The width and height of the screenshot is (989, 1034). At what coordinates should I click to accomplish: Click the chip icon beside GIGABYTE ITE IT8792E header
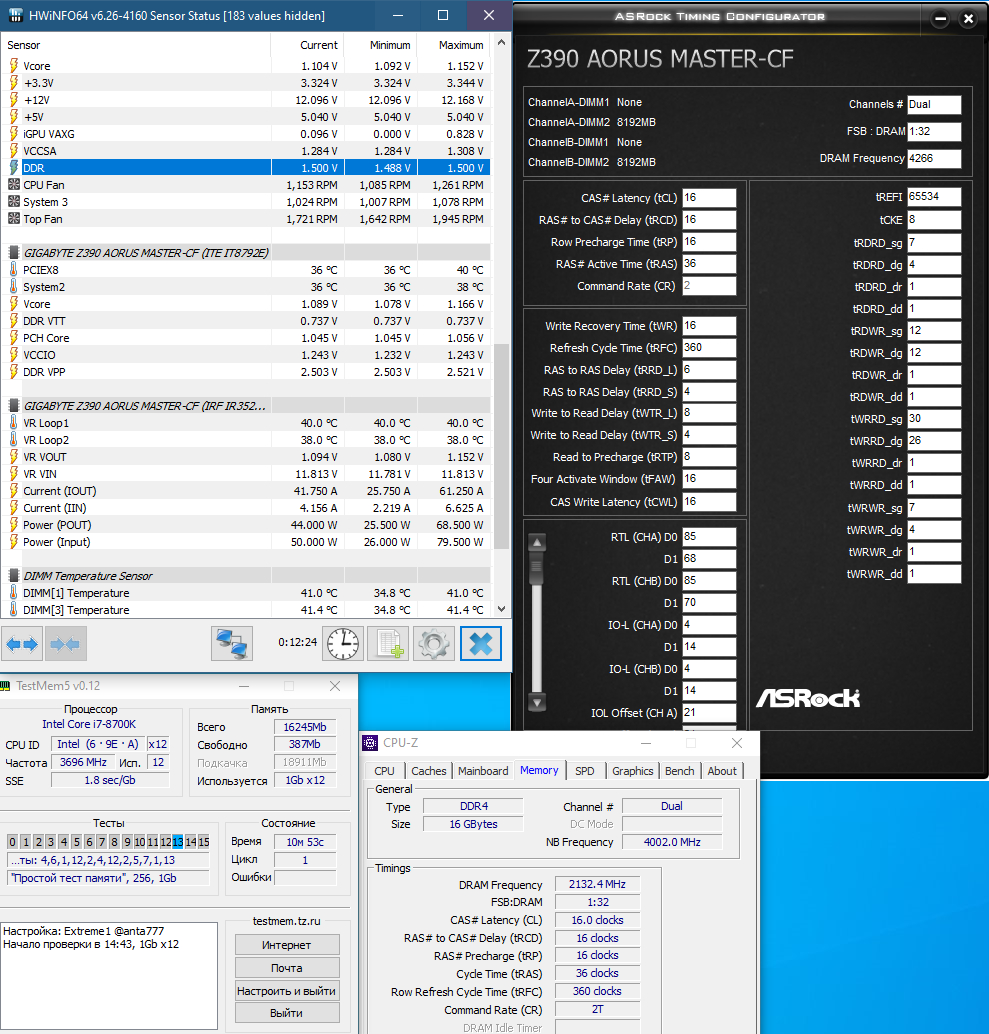pyautogui.click(x=13, y=253)
